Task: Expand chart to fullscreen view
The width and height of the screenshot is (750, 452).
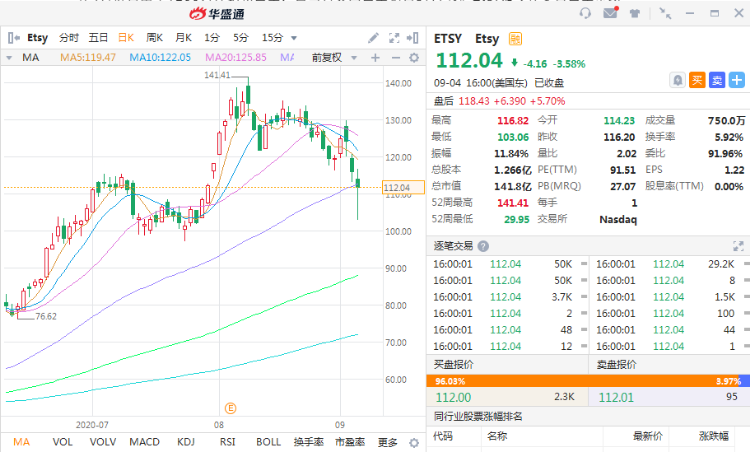Action: tap(394, 38)
